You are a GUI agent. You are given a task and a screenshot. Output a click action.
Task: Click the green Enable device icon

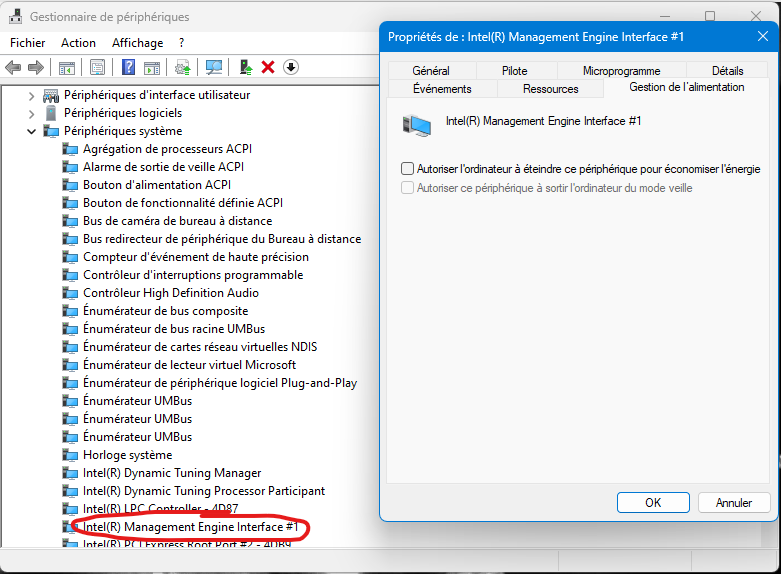pos(246,67)
